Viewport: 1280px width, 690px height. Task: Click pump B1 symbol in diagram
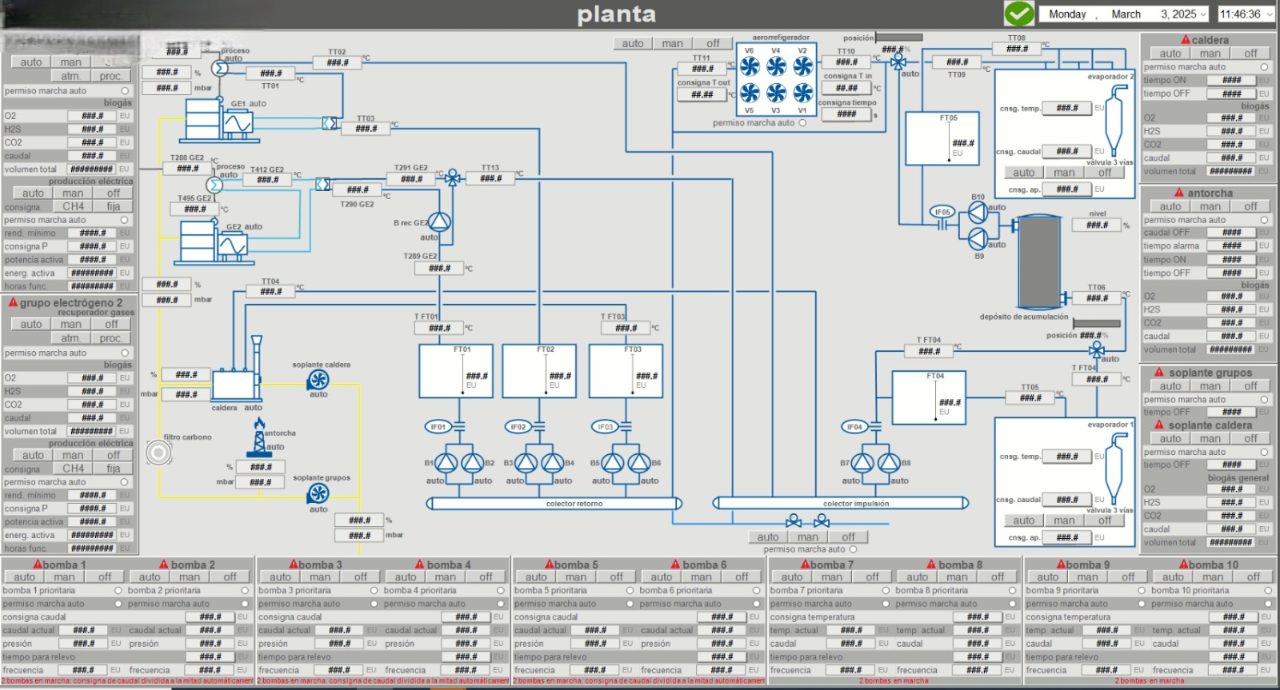click(x=445, y=463)
